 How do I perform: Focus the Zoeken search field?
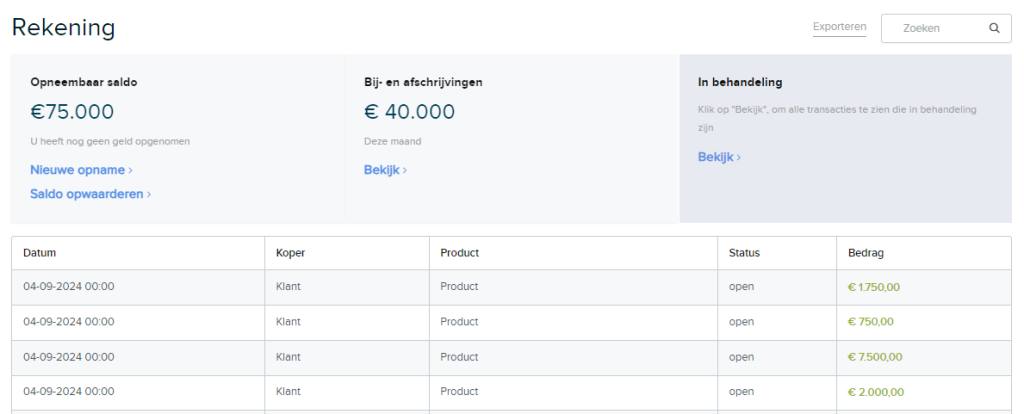pyautogui.click(x=946, y=28)
